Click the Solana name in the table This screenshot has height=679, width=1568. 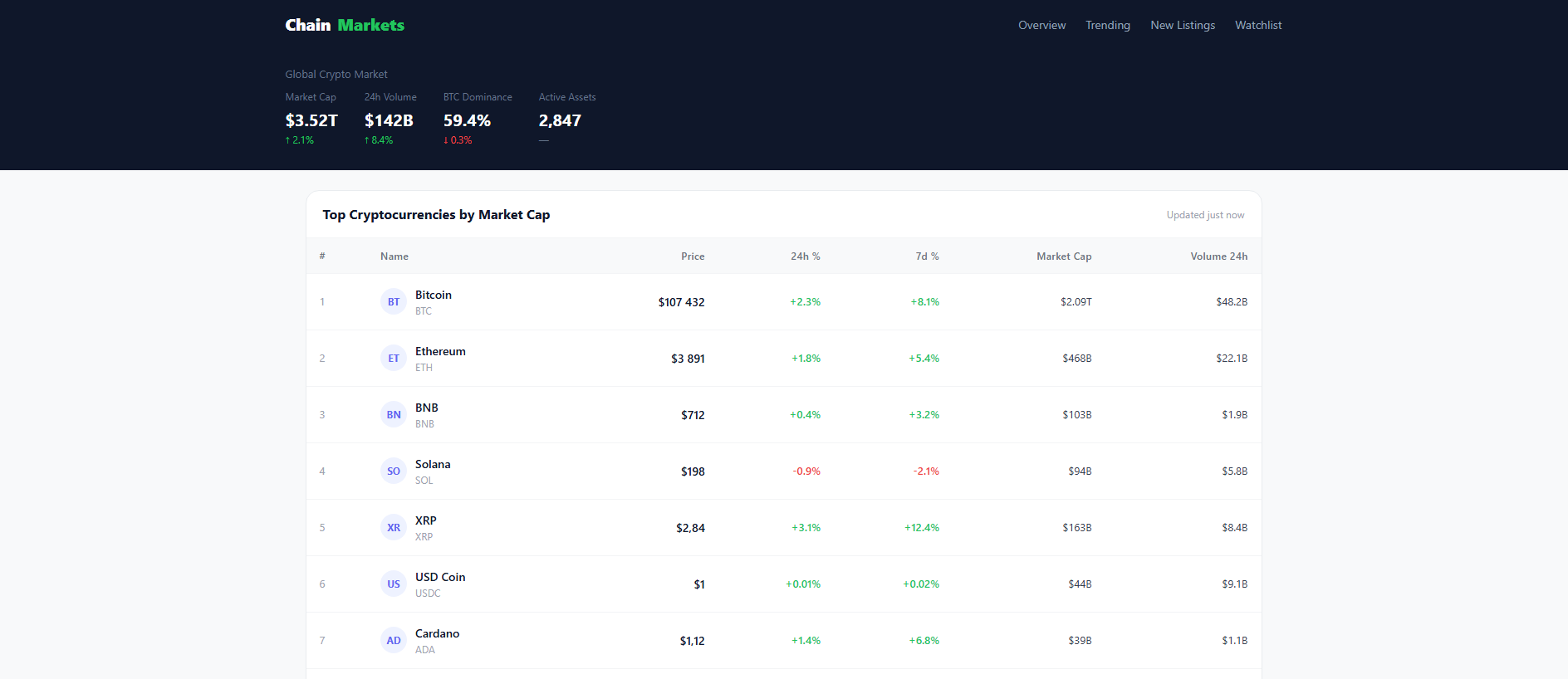[x=433, y=464]
